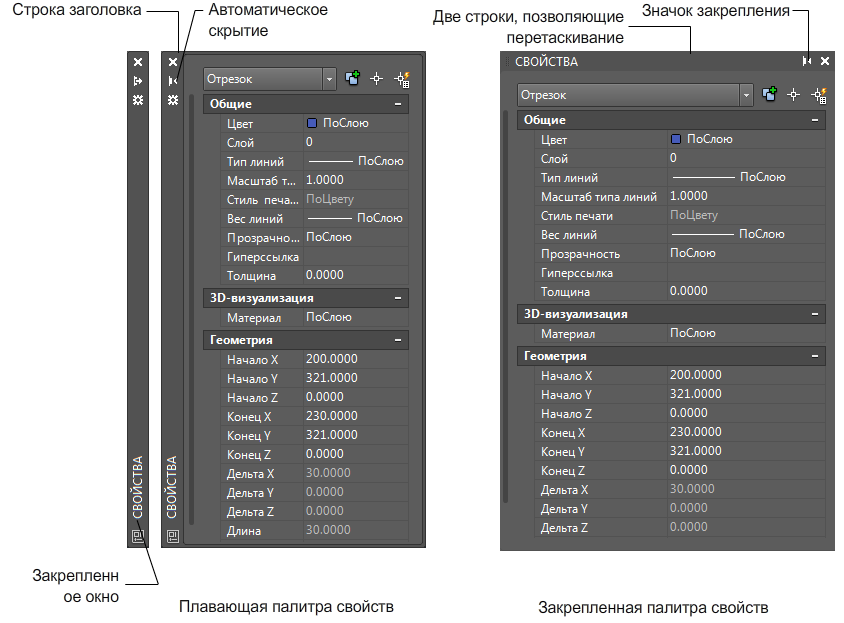Click Гиперссылка field in floating palette
The height and width of the screenshot is (623, 844).
[x=356, y=256]
